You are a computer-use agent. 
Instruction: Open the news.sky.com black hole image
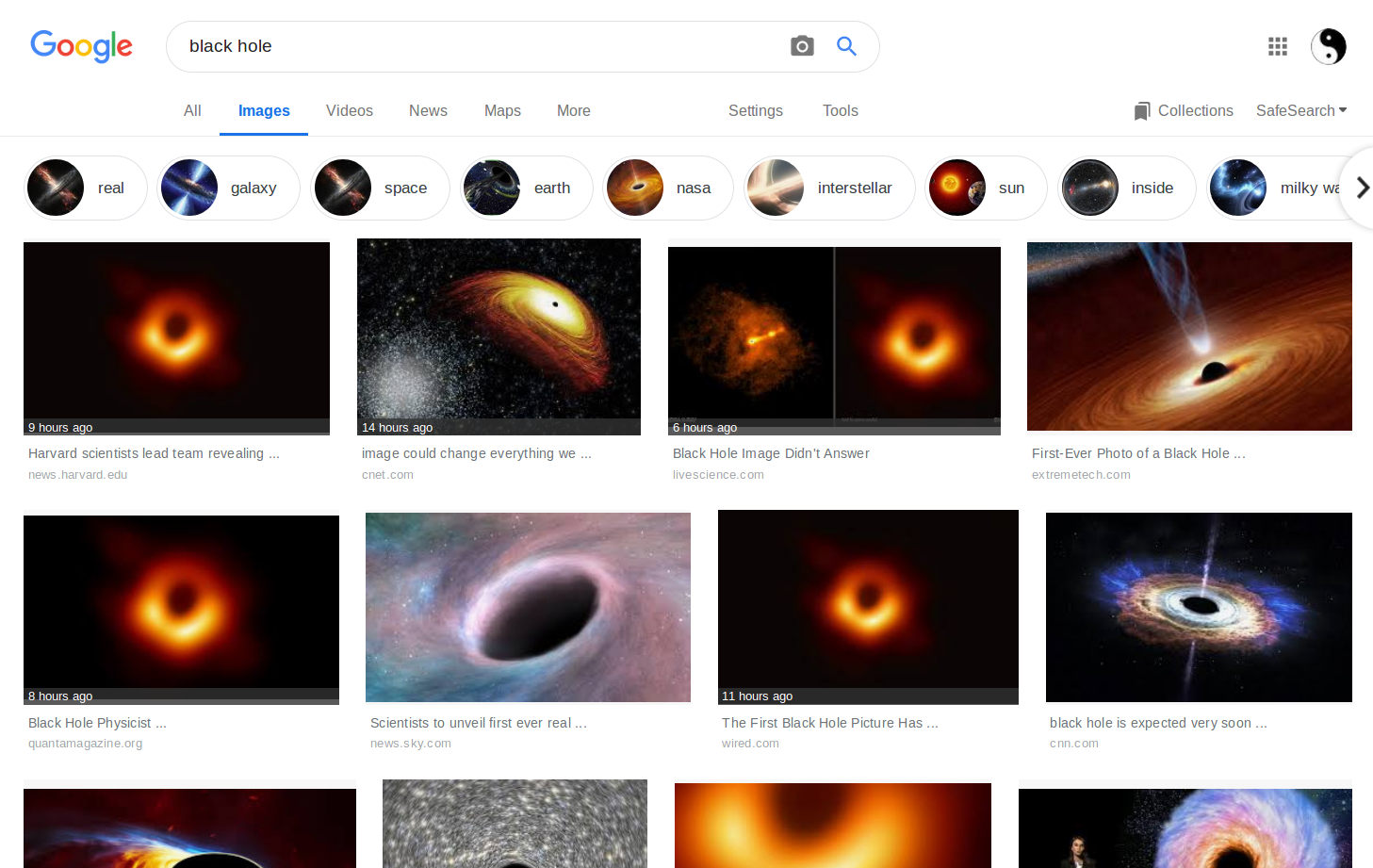click(528, 607)
